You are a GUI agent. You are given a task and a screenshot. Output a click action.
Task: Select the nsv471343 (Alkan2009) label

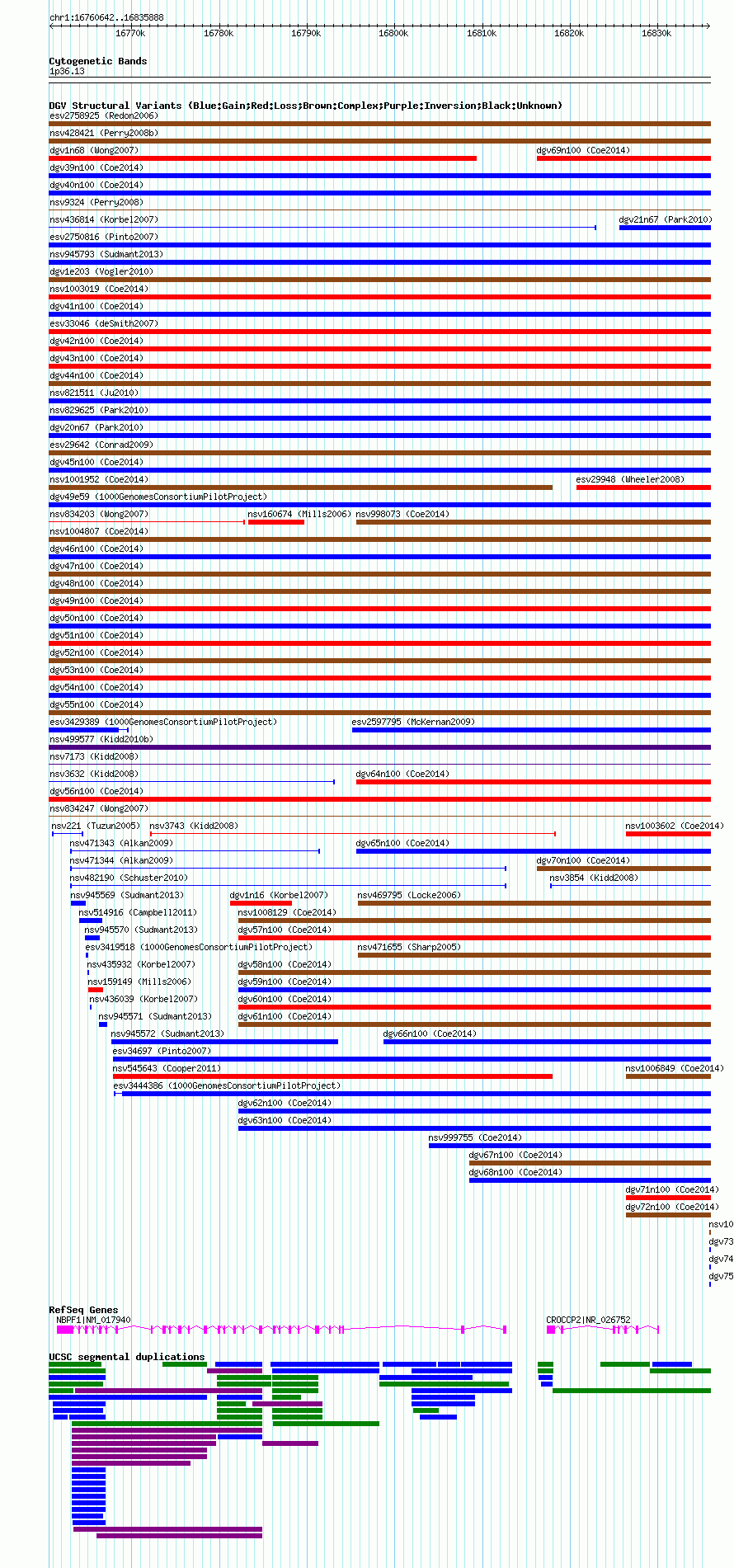pyautogui.click(x=121, y=844)
